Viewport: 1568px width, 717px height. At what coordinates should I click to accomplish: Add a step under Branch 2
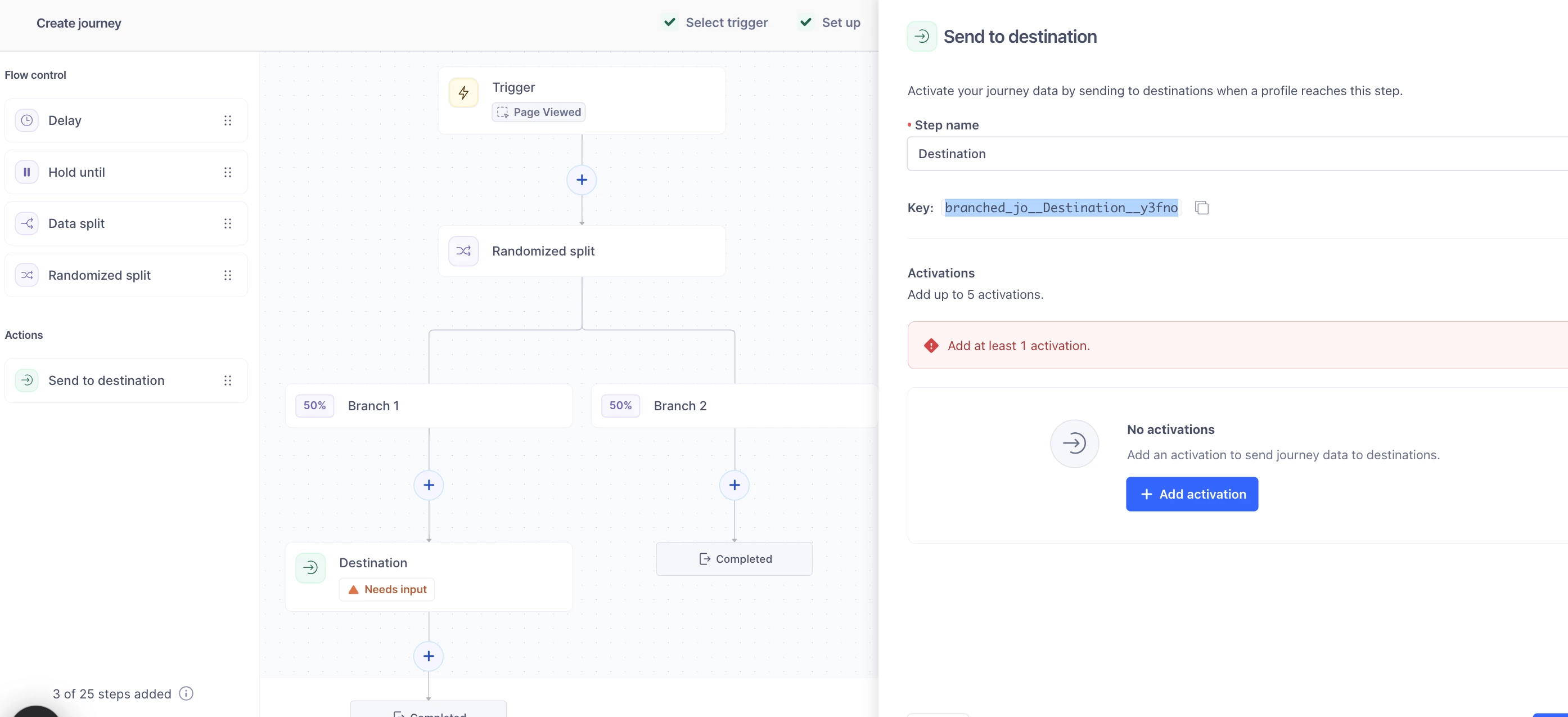(x=735, y=485)
